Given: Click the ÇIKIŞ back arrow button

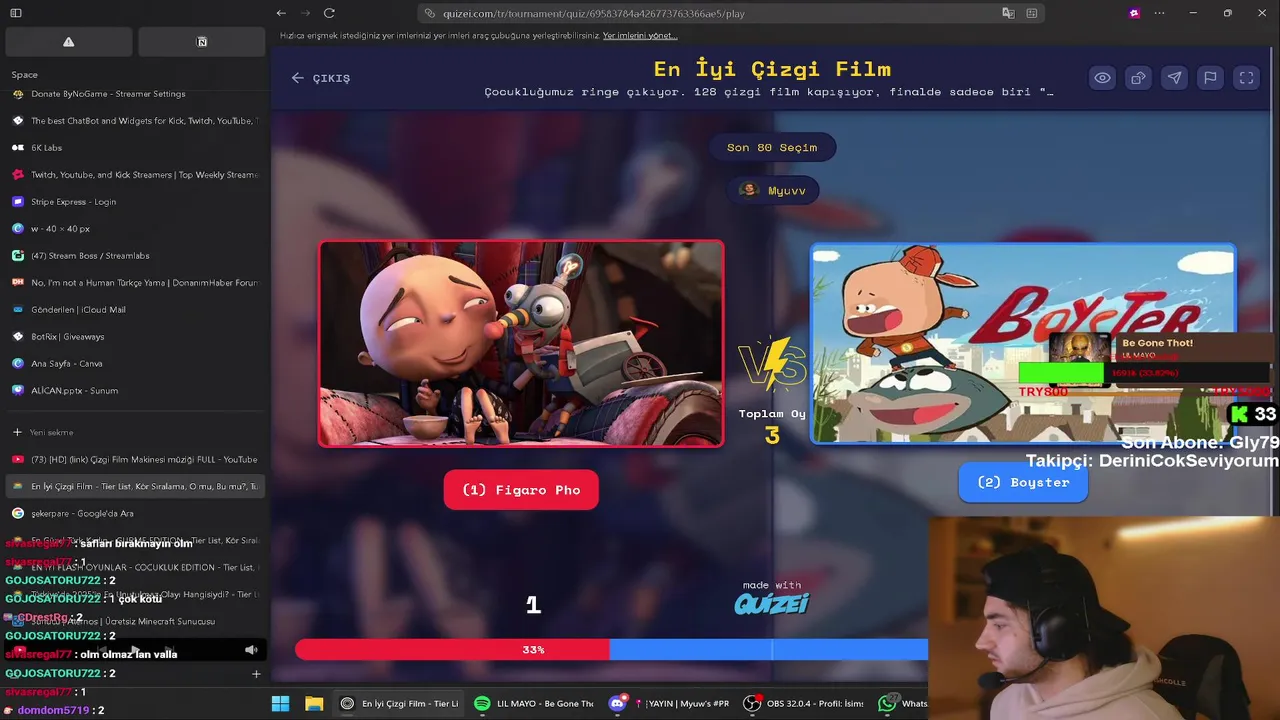Looking at the screenshot, I should coord(321,78).
